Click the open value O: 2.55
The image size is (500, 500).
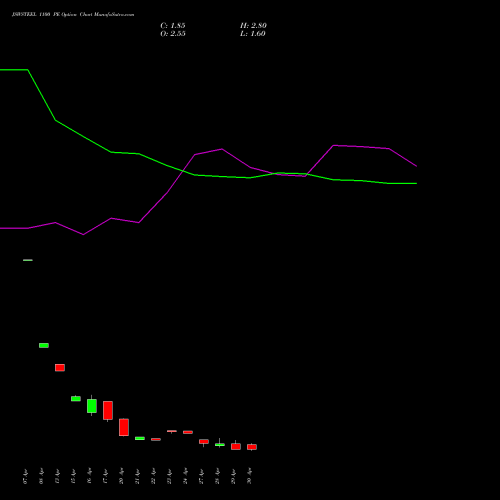tap(173, 34)
